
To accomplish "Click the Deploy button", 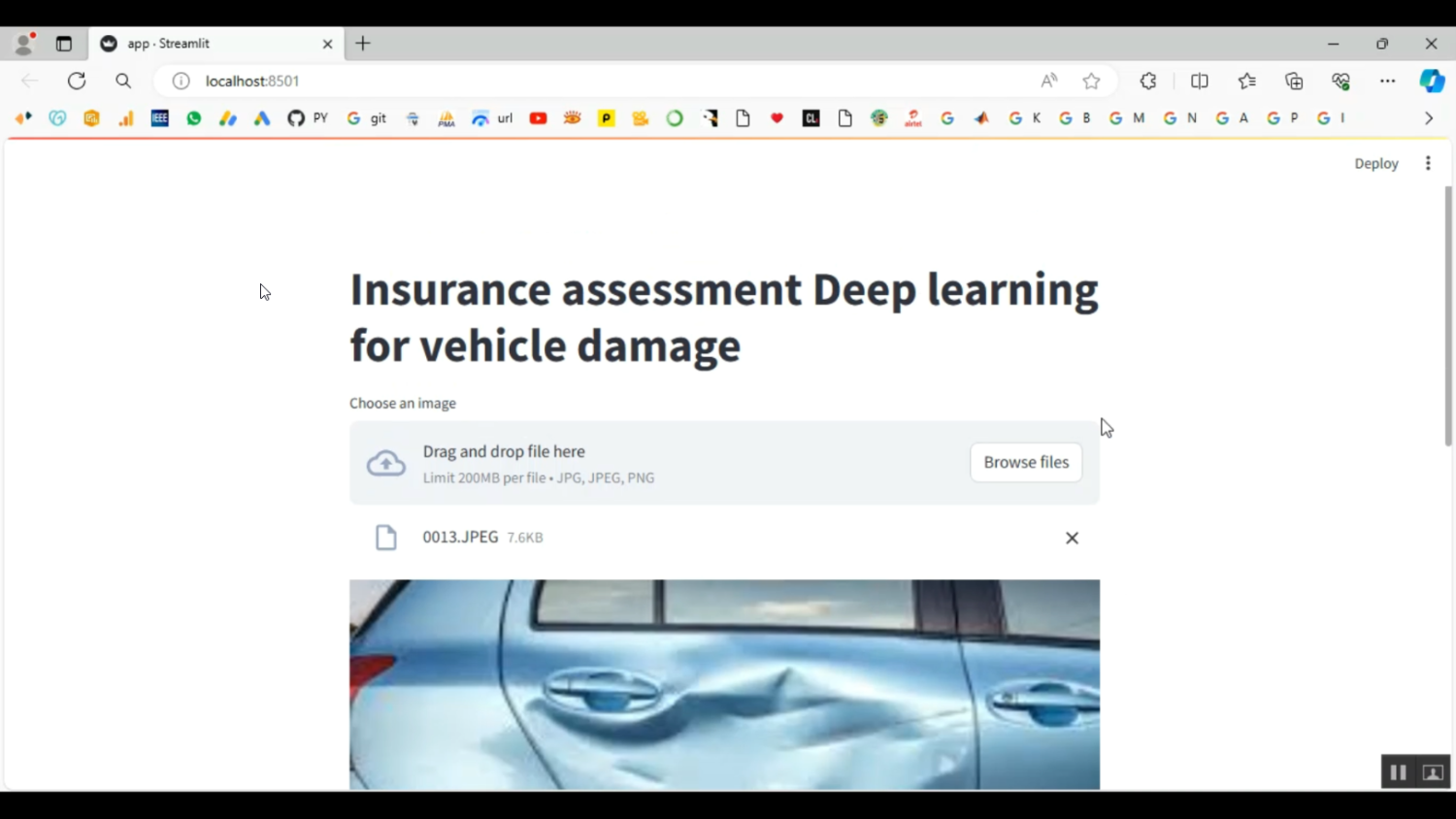I will (1376, 163).
